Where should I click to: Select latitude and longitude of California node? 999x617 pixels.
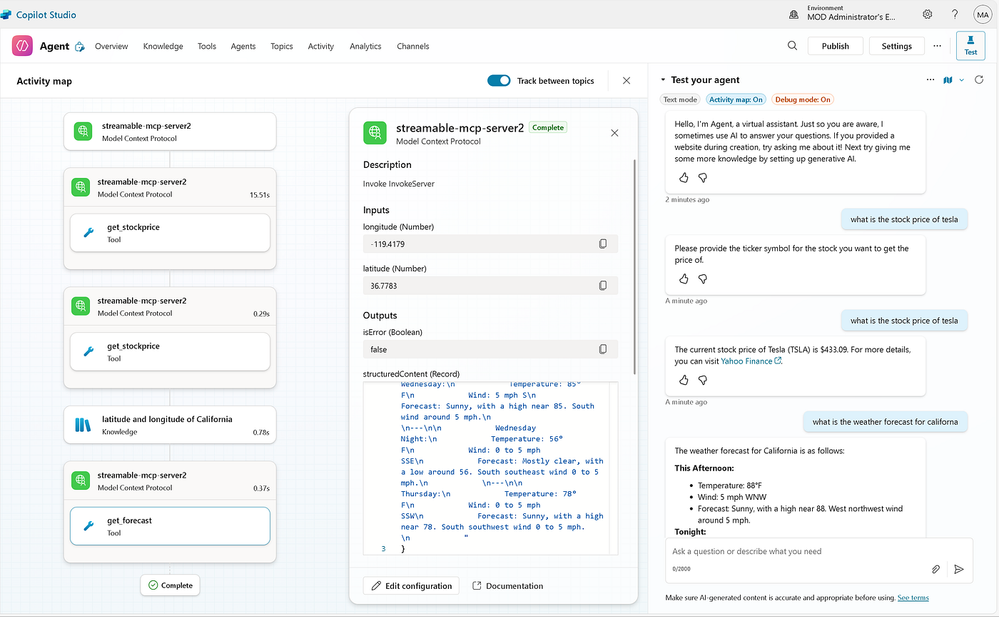[170, 425]
